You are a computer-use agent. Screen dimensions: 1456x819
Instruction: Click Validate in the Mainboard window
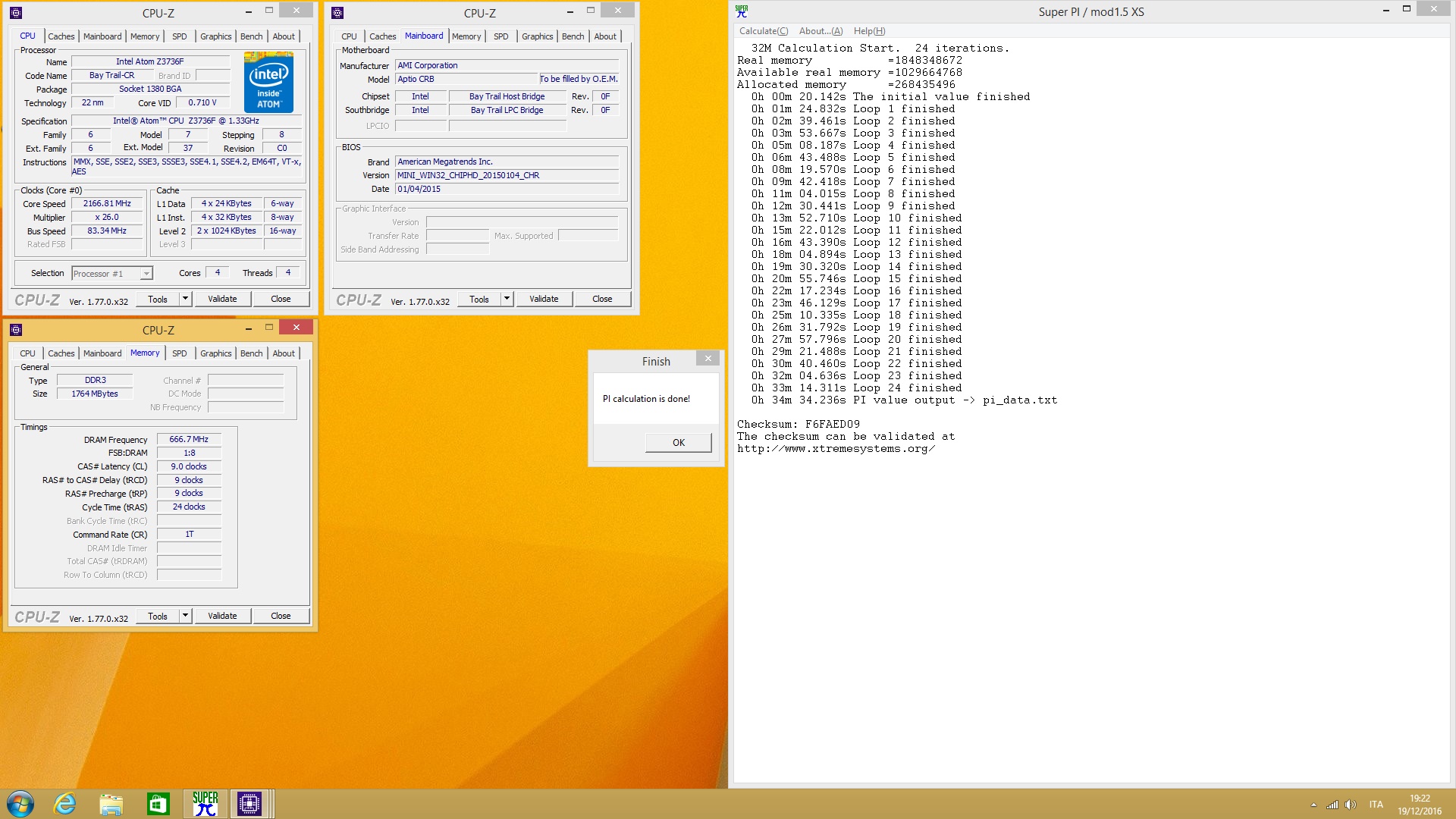click(x=544, y=299)
